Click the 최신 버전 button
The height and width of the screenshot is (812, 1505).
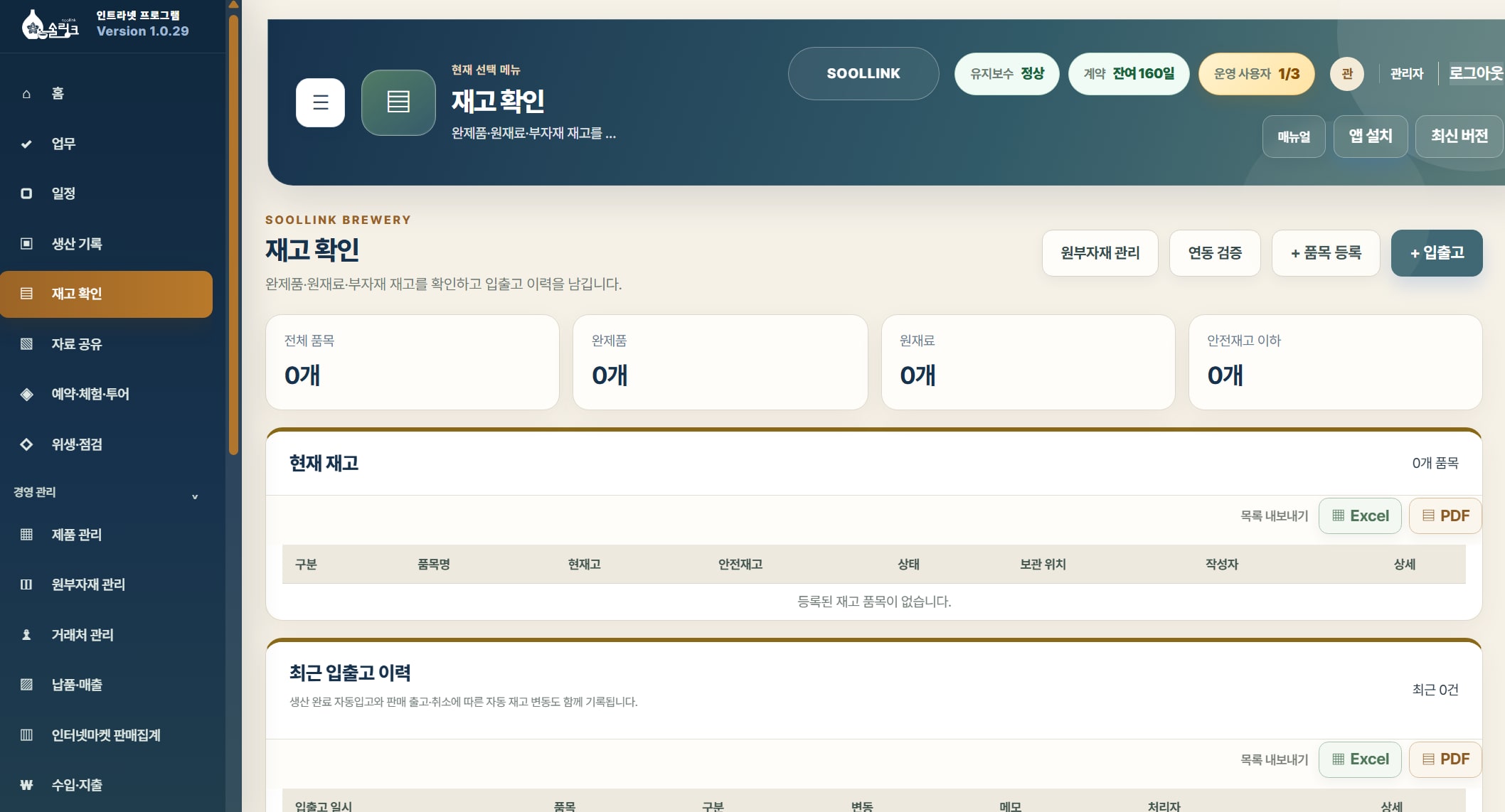1459,137
